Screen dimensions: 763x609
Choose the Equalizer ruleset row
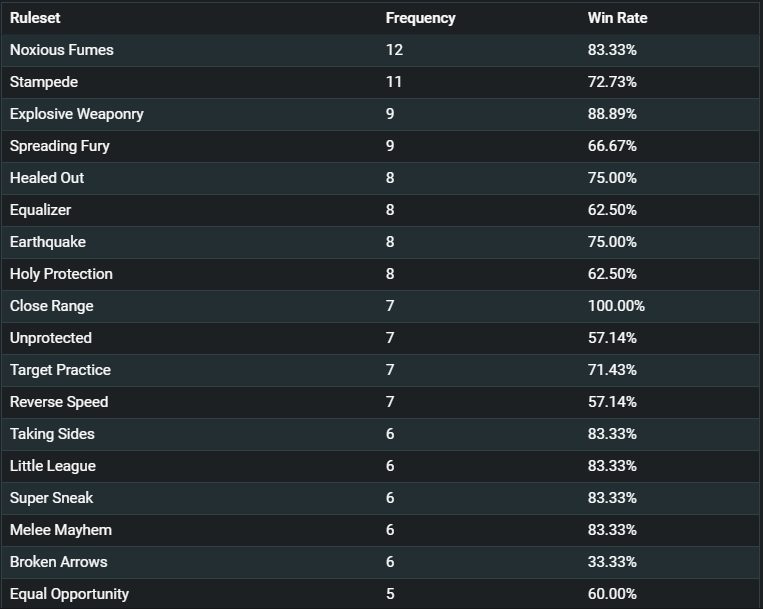(382, 210)
